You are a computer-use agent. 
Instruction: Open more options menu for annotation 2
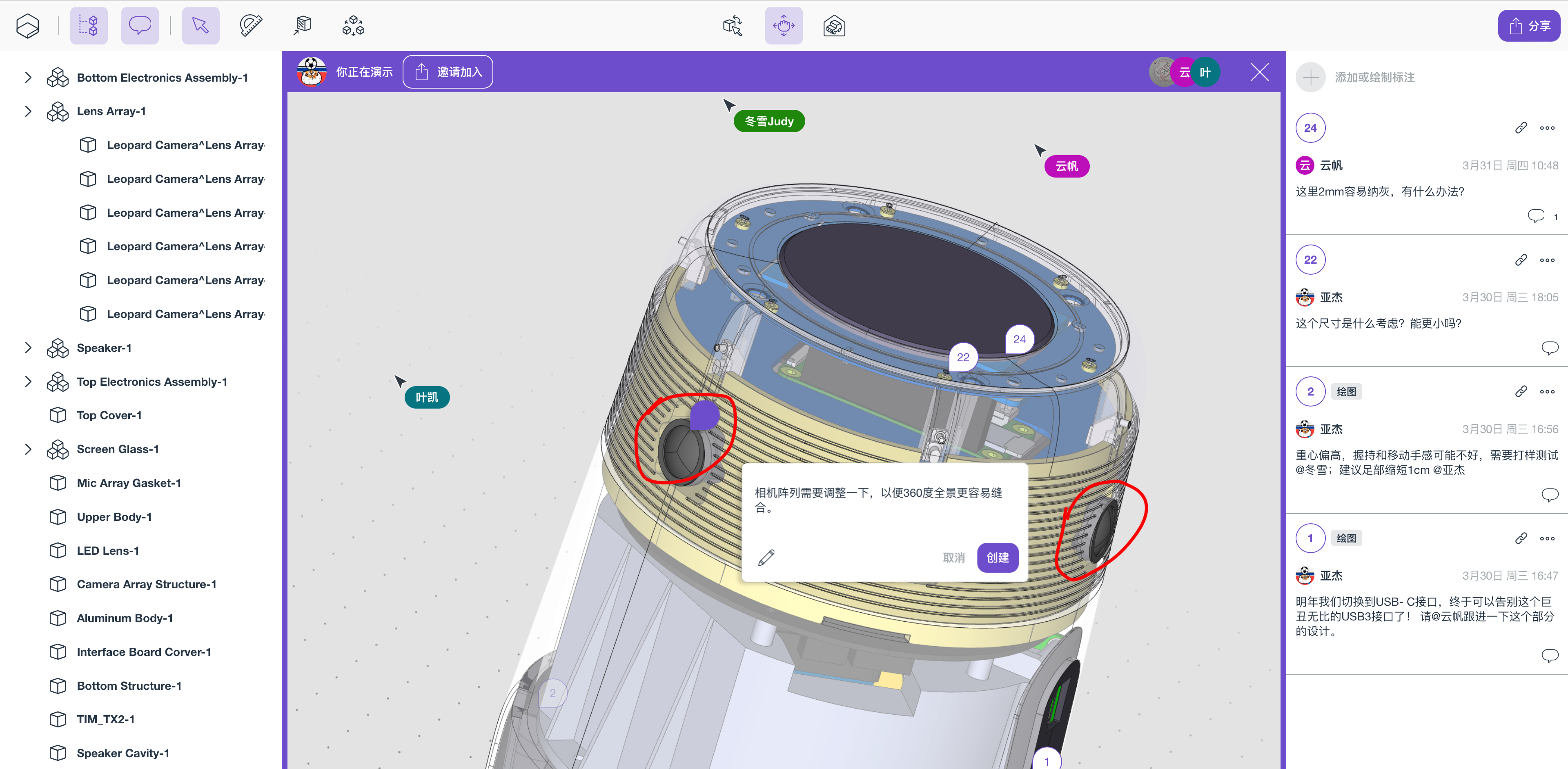(1547, 392)
